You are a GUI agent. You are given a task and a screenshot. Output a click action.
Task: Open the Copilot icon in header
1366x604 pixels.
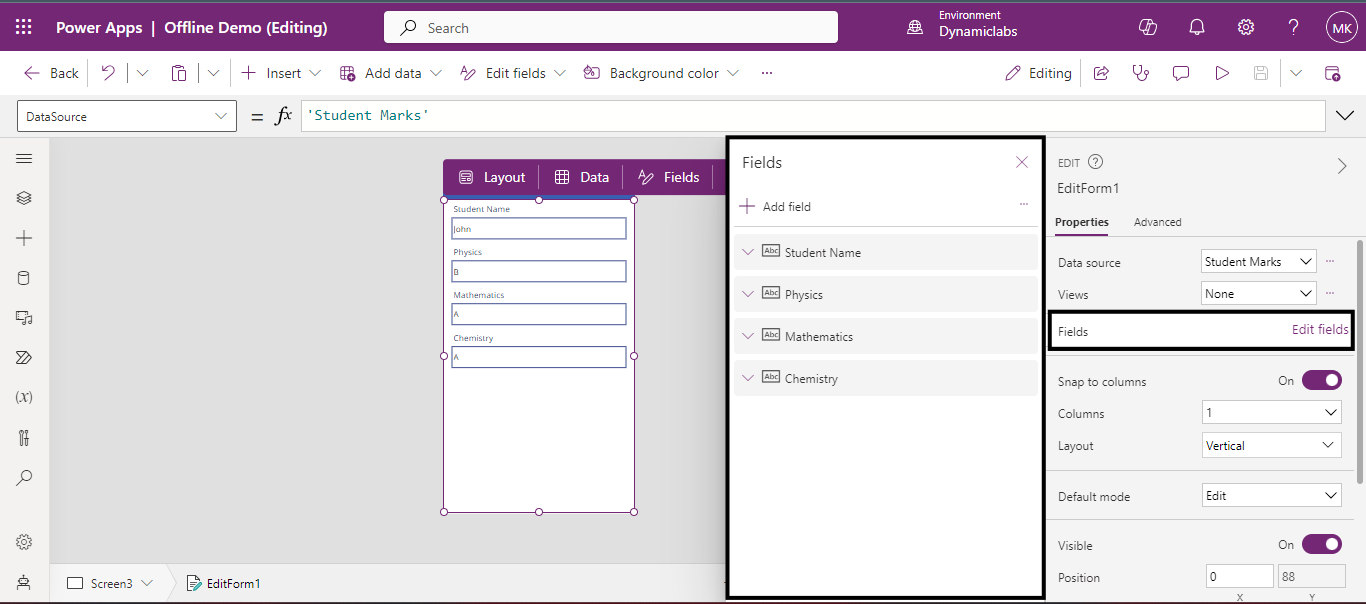point(1148,27)
